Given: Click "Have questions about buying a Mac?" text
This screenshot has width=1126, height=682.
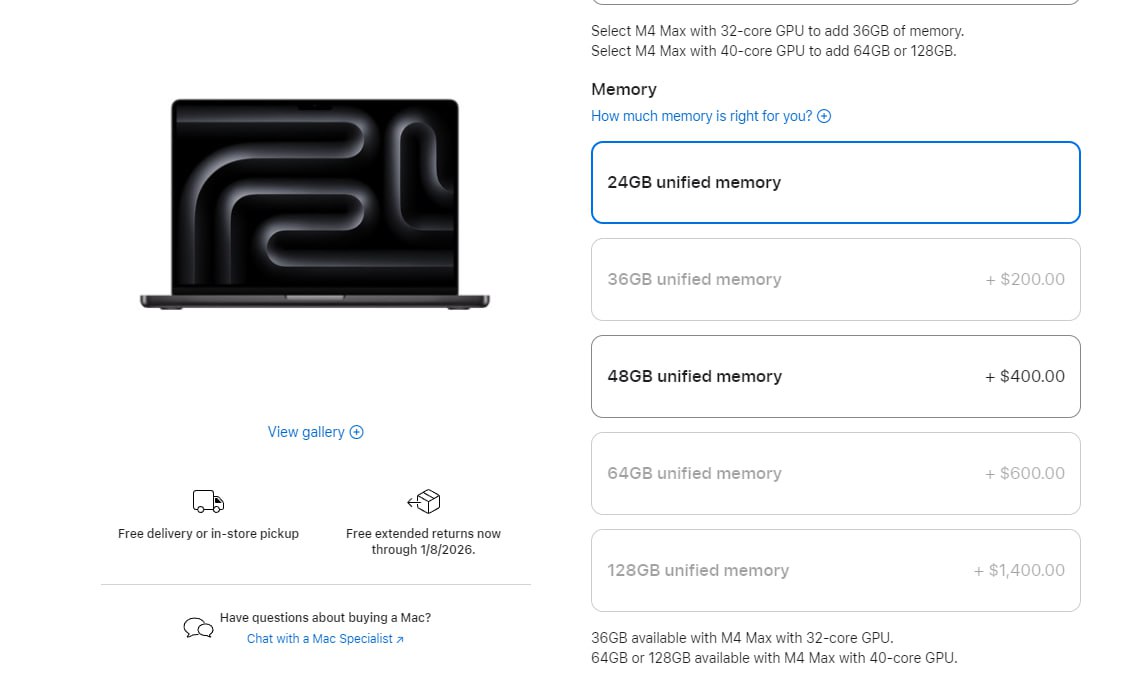Looking at the screenshot, I should (325, 618).
